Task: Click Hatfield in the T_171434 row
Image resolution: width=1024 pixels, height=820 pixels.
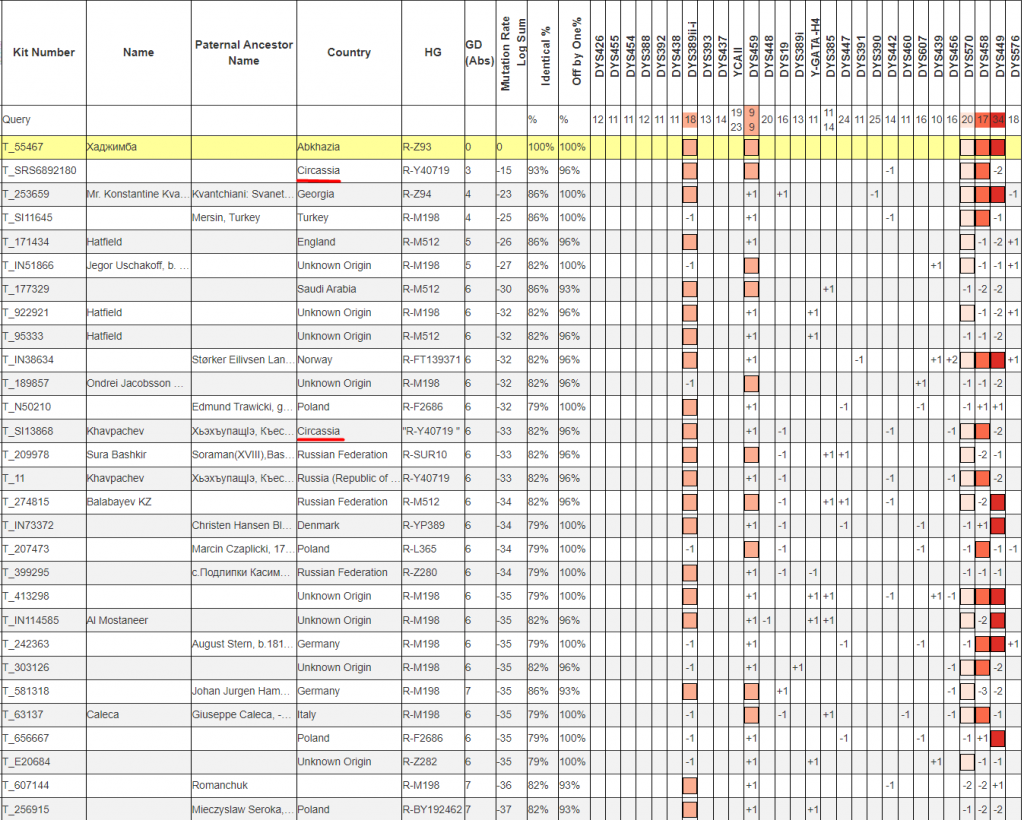Action: 104,242
